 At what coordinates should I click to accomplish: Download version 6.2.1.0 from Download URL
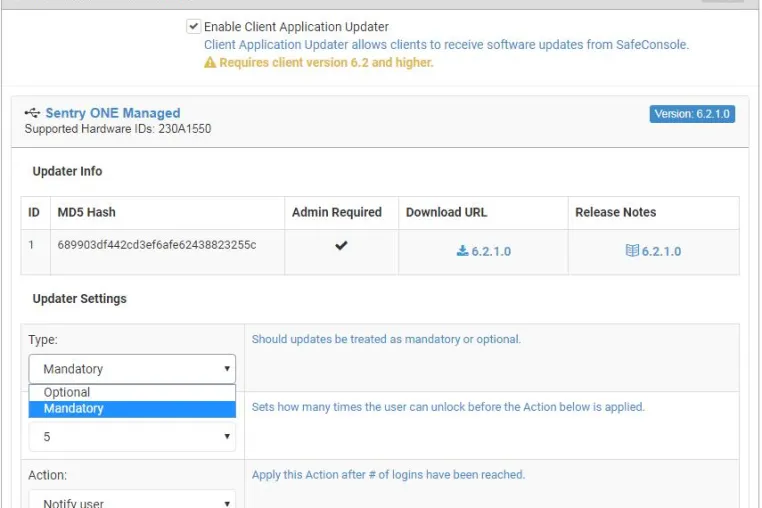(x=484, y=251)
